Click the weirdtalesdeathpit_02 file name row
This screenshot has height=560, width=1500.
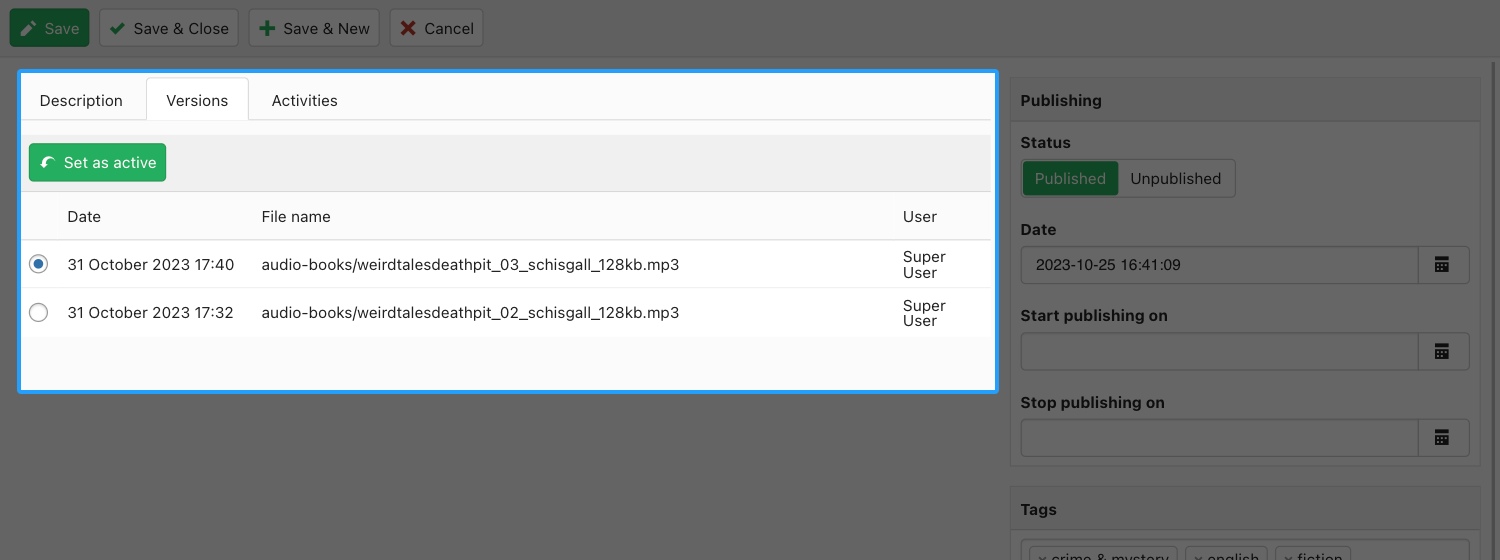[470, 313]
